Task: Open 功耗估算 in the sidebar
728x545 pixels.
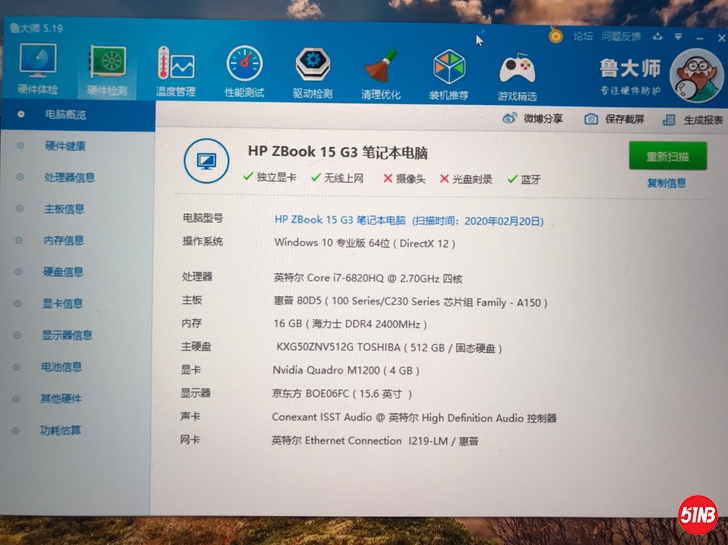Action: tap(60, 431)
